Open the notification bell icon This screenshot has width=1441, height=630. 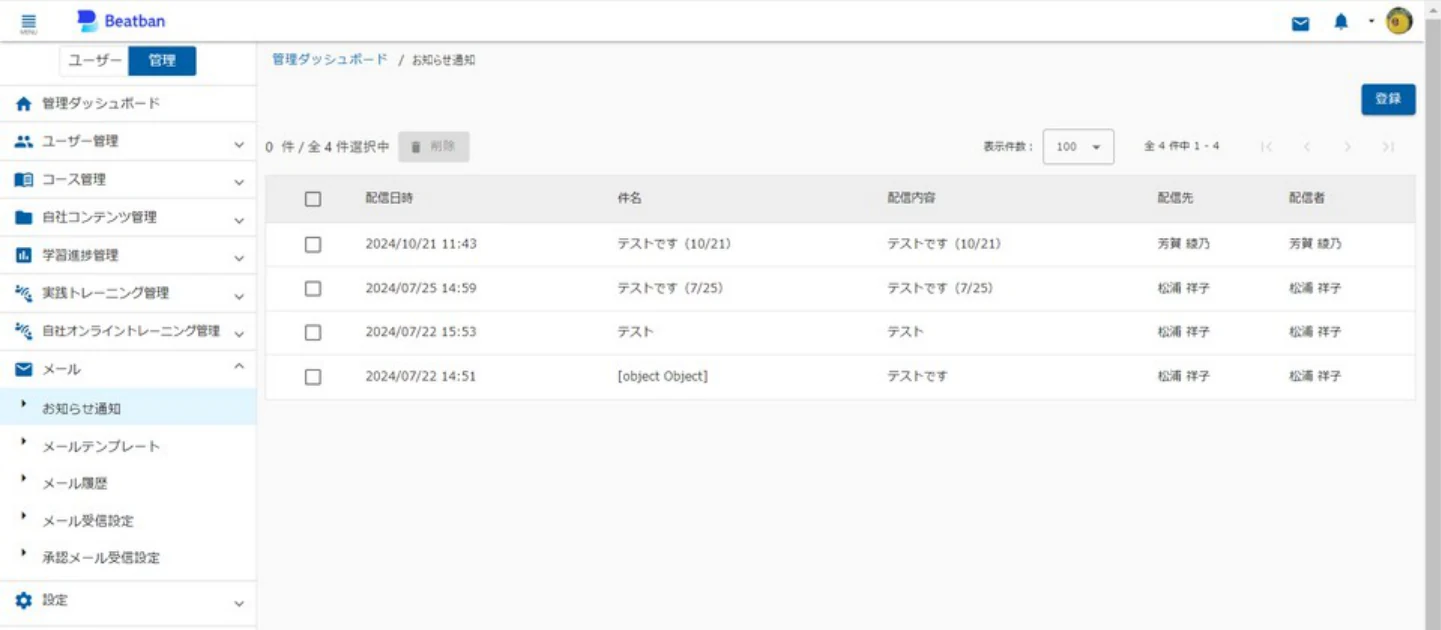tap(1341, 22)
